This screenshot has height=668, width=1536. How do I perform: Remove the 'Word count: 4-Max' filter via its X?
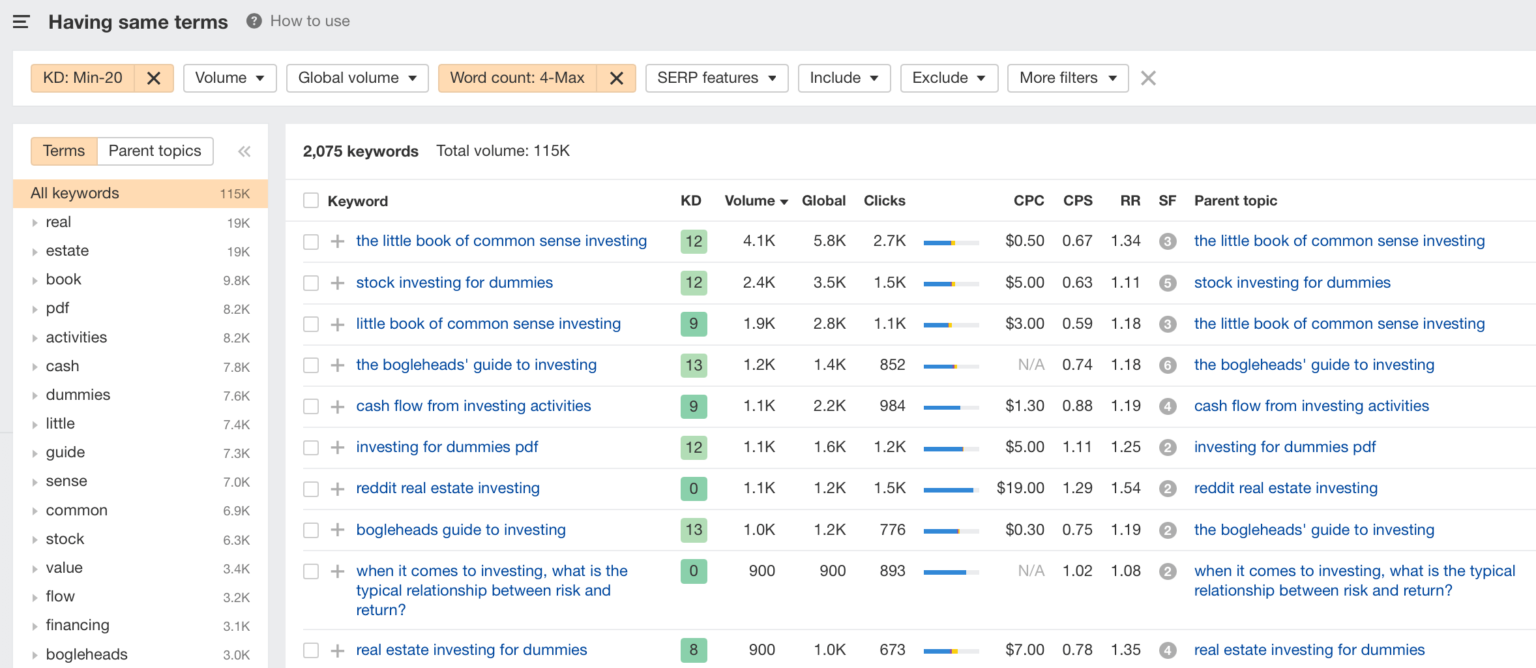[x=617, y=77]
